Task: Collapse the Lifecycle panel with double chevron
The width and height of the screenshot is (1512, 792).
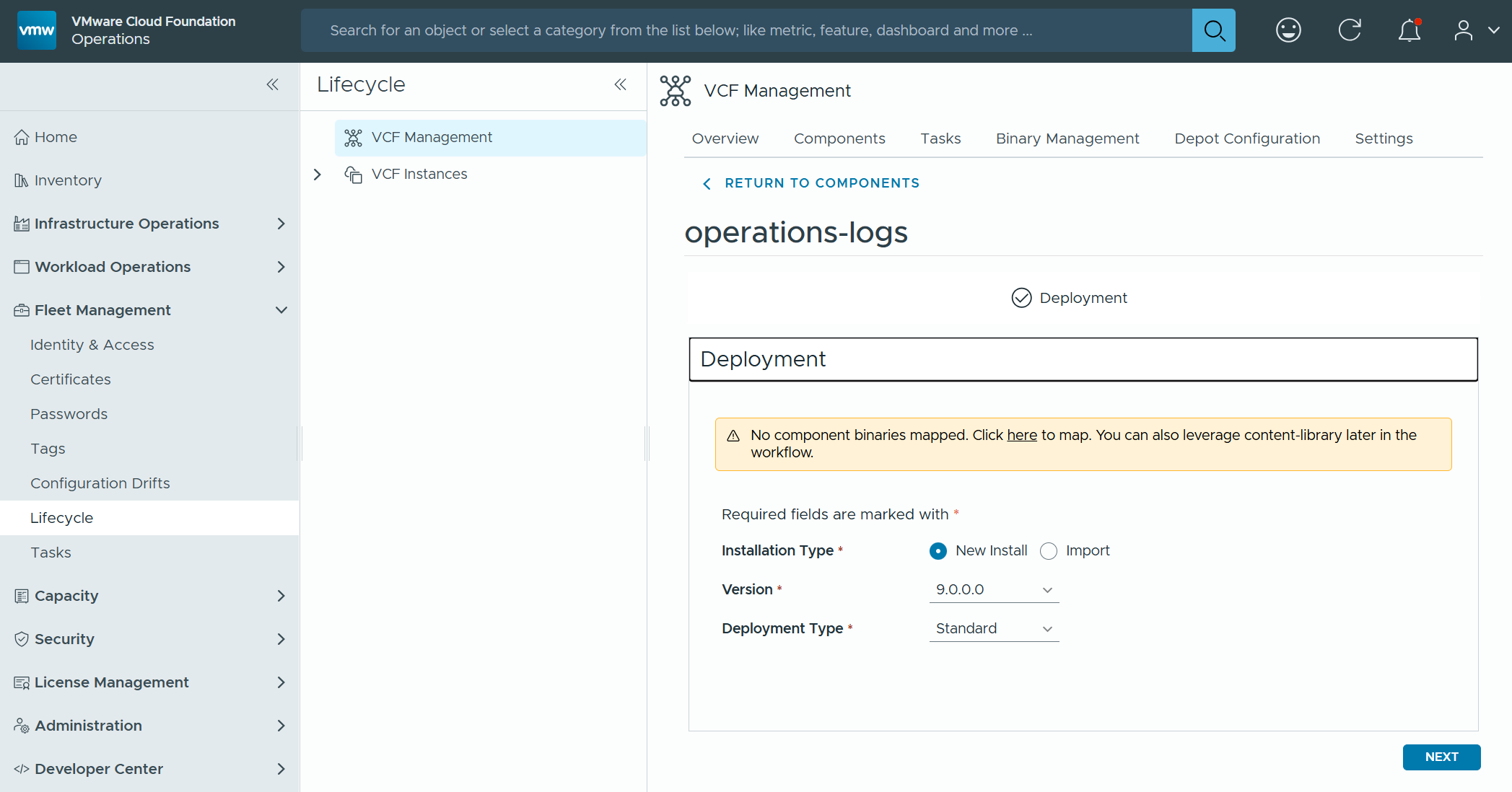Action: click(620, 84)
